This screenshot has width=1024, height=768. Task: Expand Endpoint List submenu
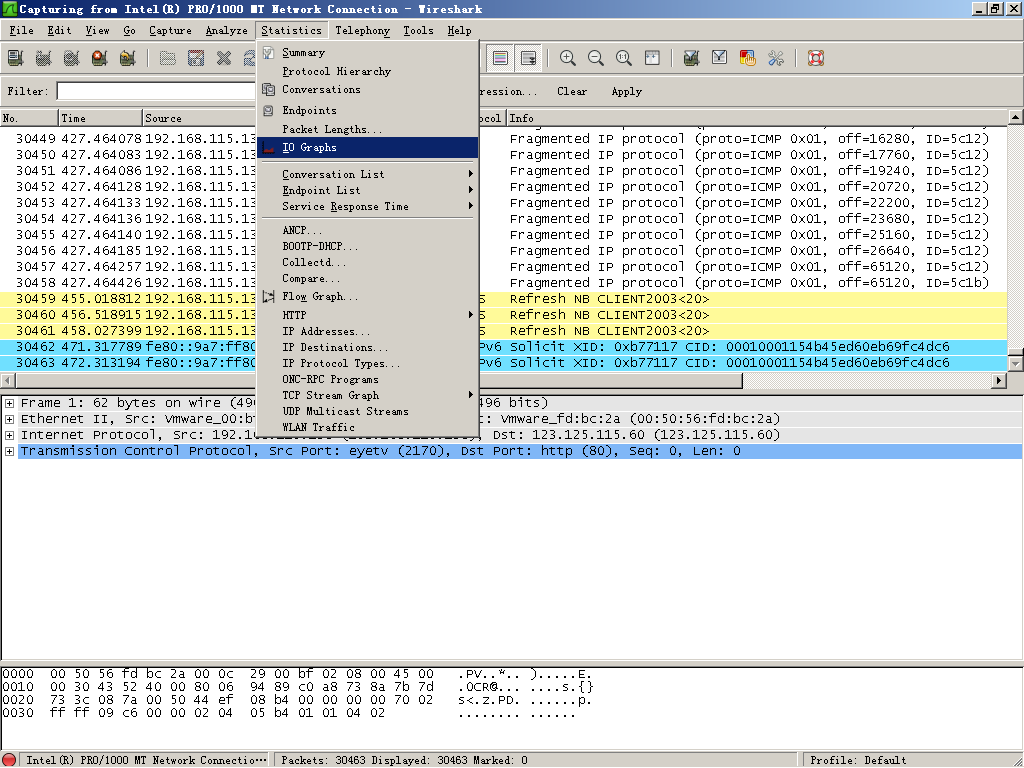(x=368, y=190)
